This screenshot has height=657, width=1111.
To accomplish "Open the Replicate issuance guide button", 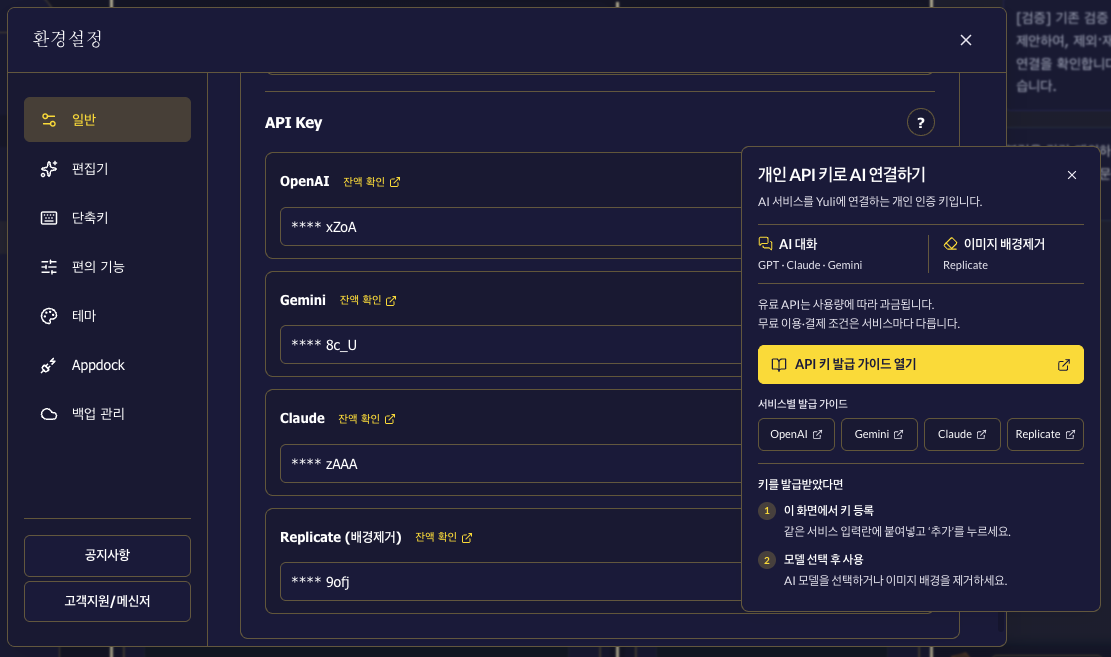I will coord(1045,434).
